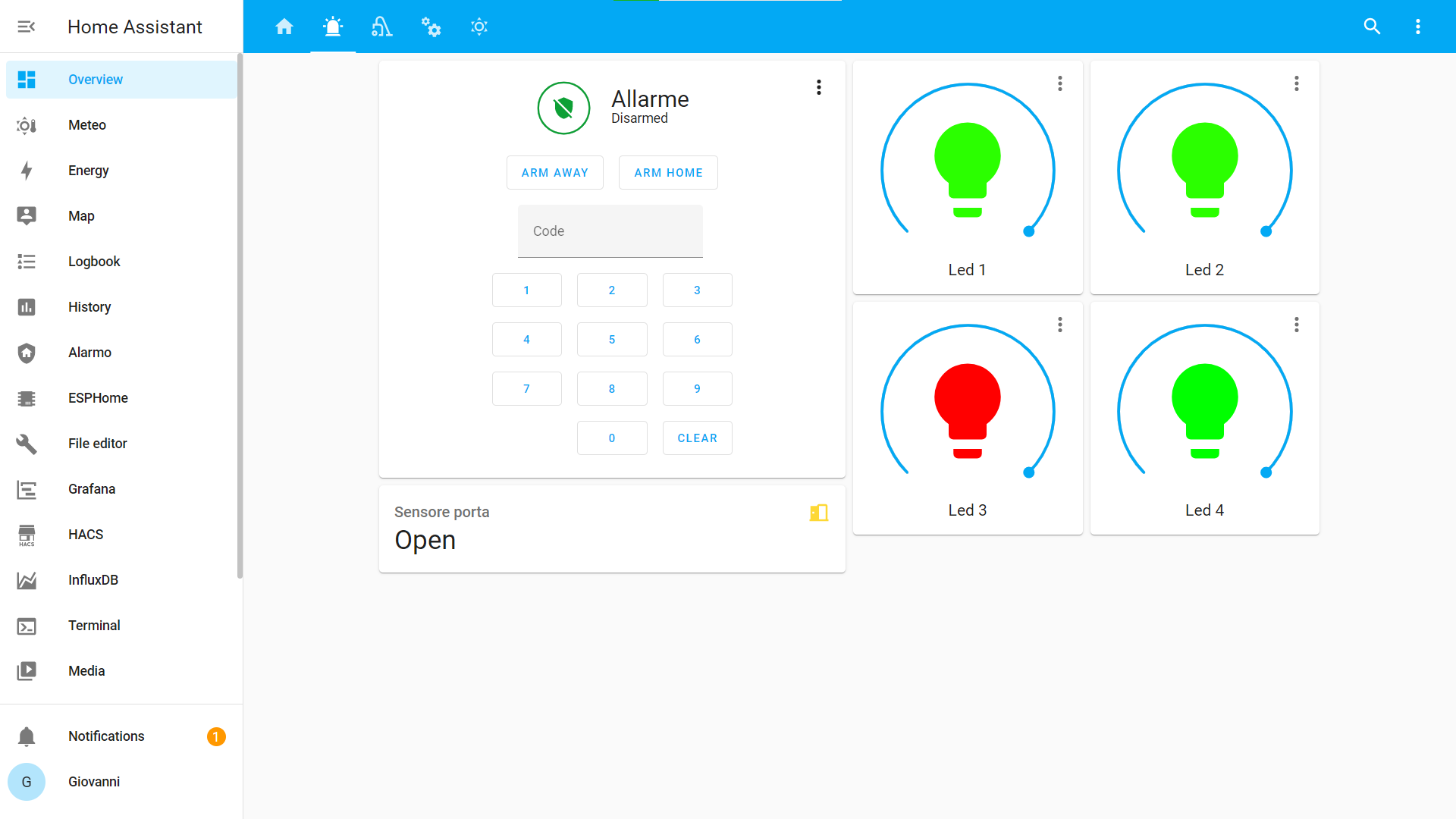Open the brightness sun dashboard tab
This screenshot has height=819, width=1456.
(x=479, y=27)
